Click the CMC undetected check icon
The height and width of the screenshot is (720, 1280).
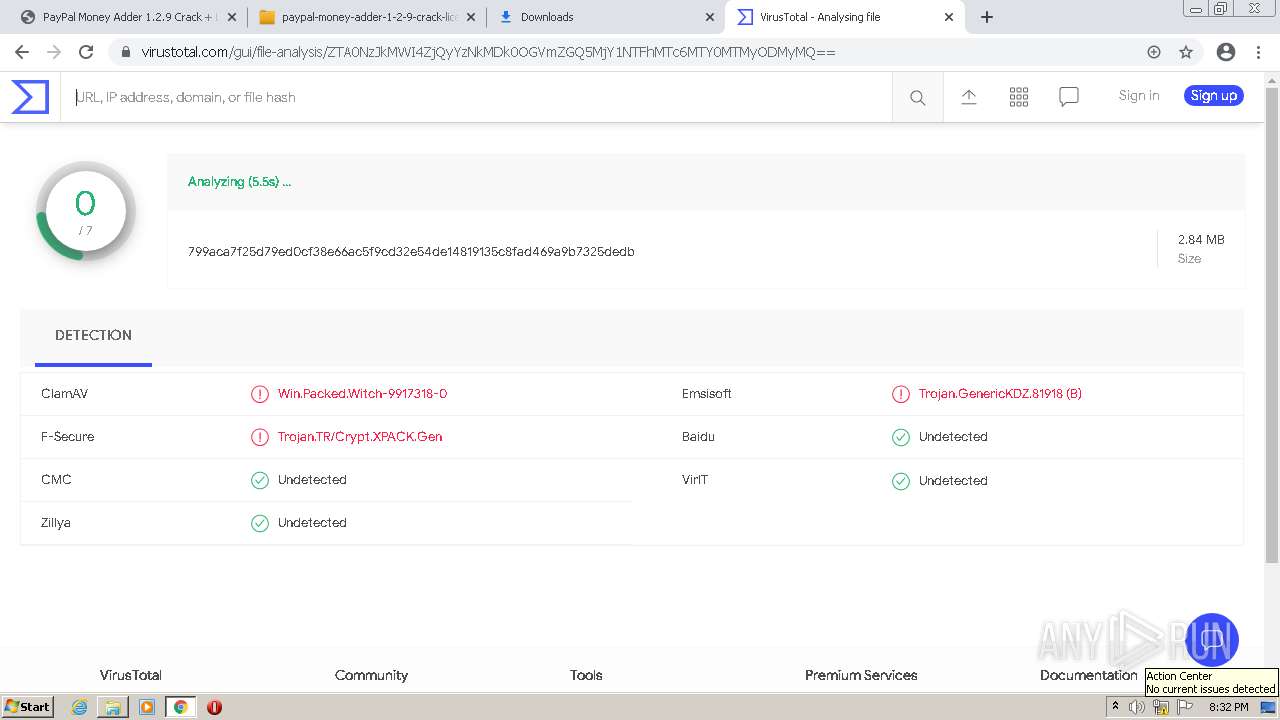coord(260,480)
